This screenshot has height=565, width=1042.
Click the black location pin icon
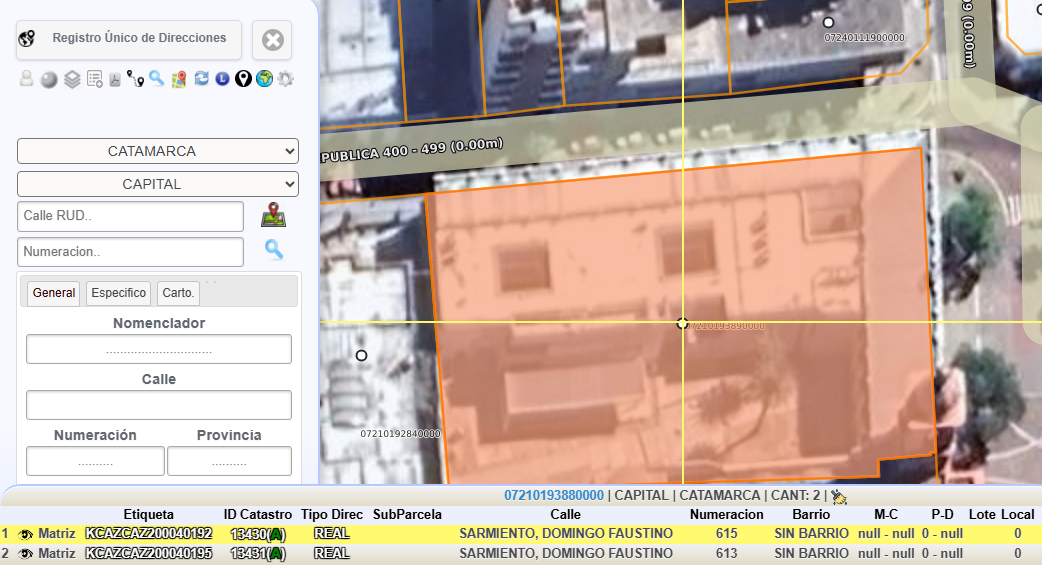(x=243, y=79)
